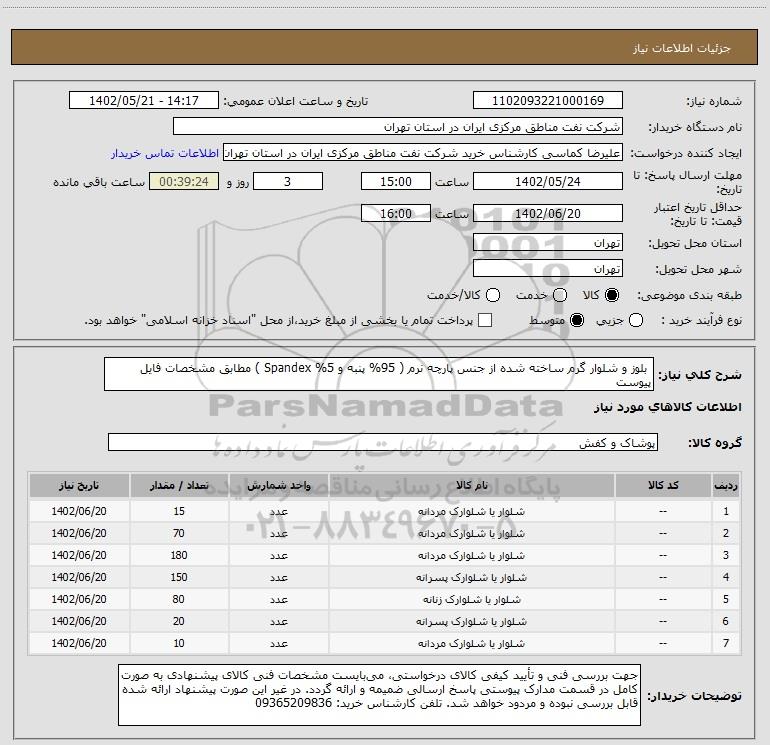
Task: Click quantity 80 in row 5
Action: click(x=179, y=599)
